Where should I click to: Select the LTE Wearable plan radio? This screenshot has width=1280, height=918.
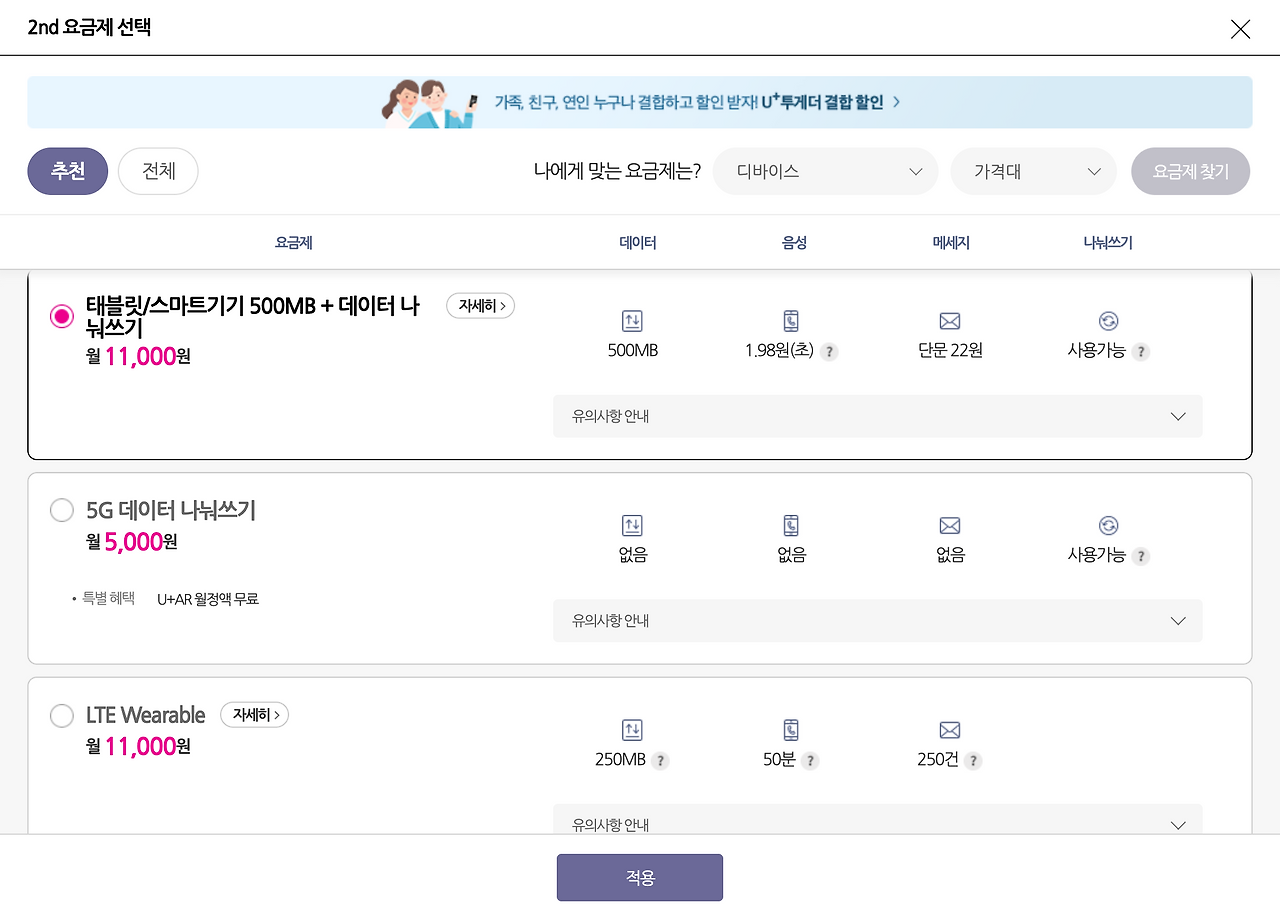[61, 715]
